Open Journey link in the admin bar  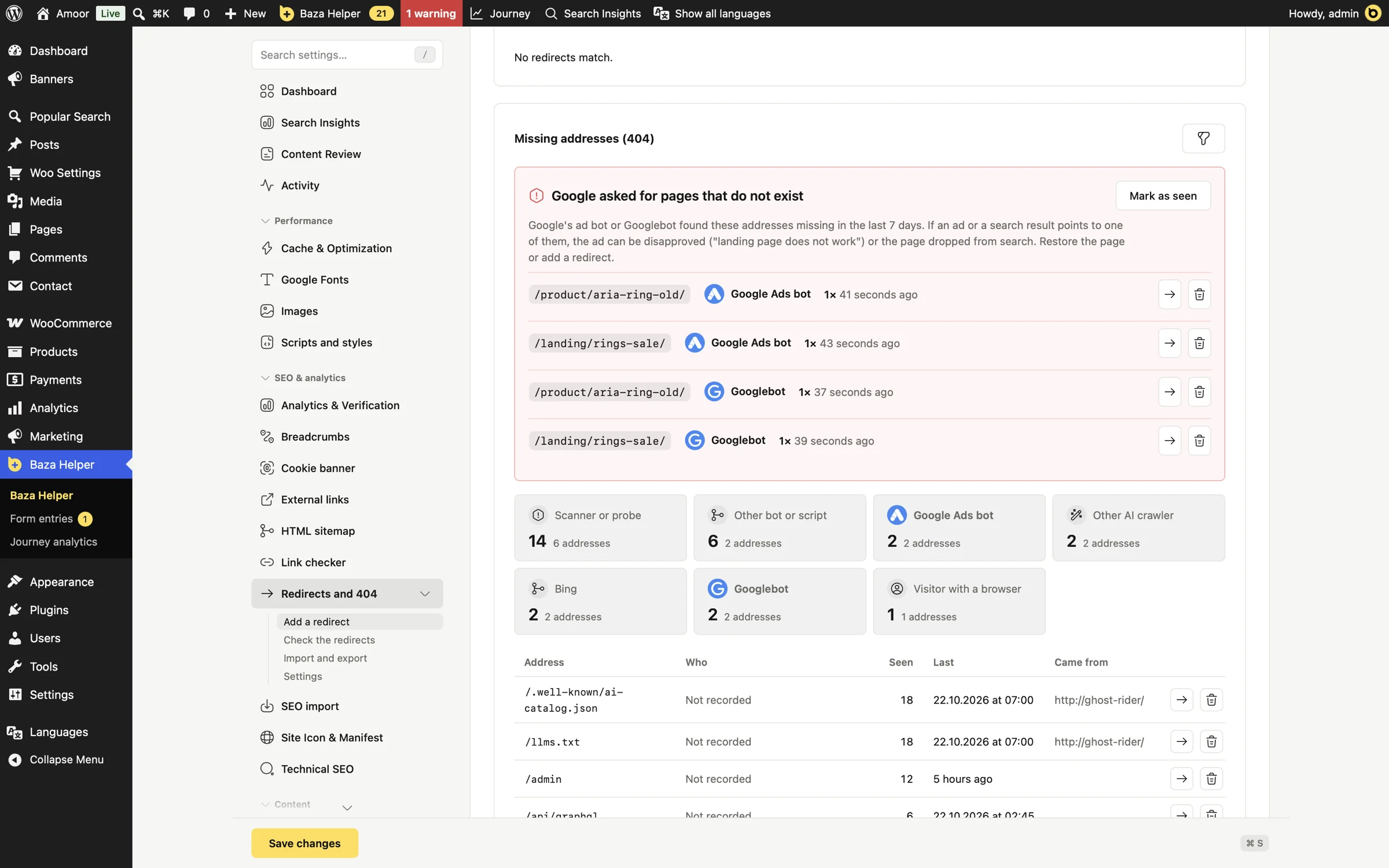[x=500, y=13]
